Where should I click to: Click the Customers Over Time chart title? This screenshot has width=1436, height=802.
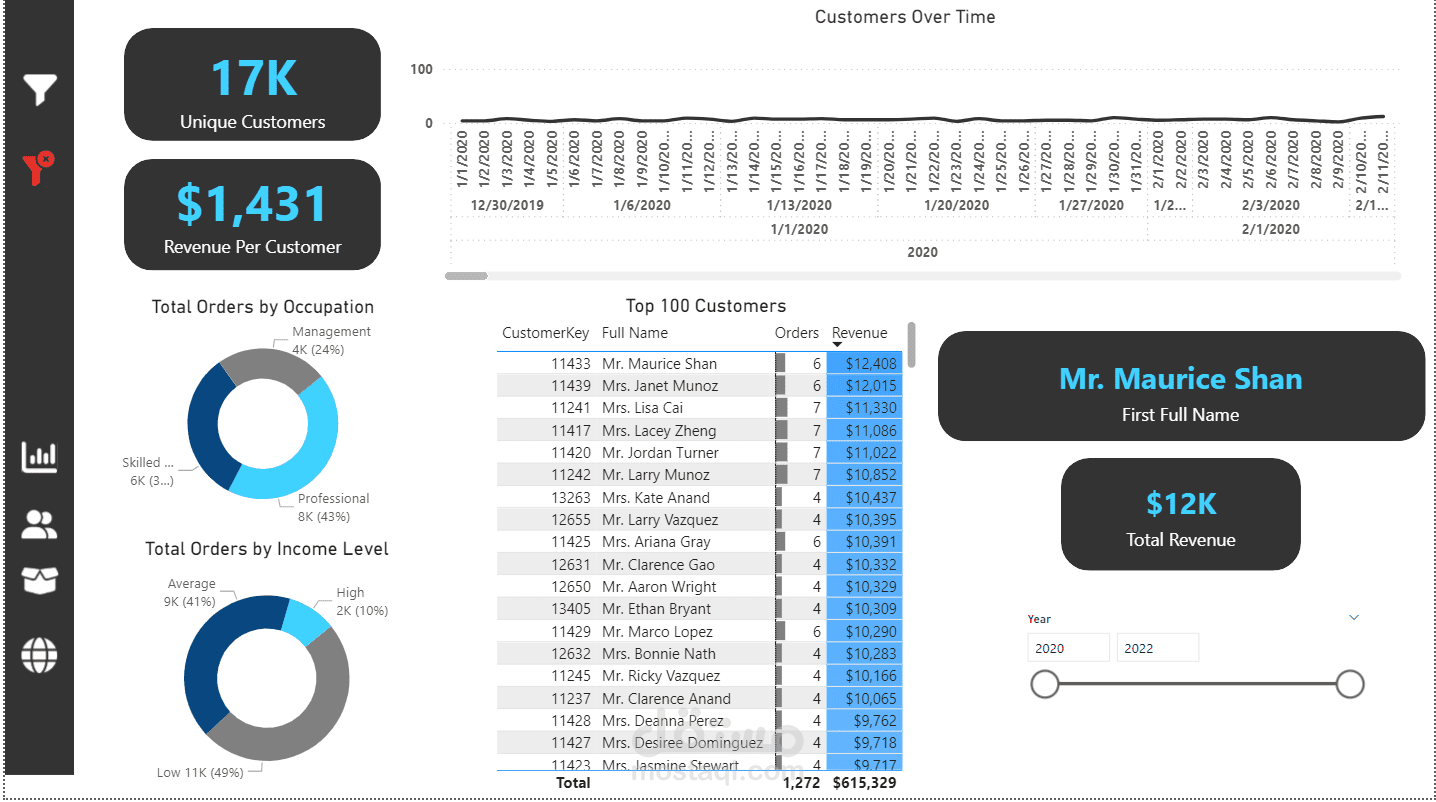(905, 17)
